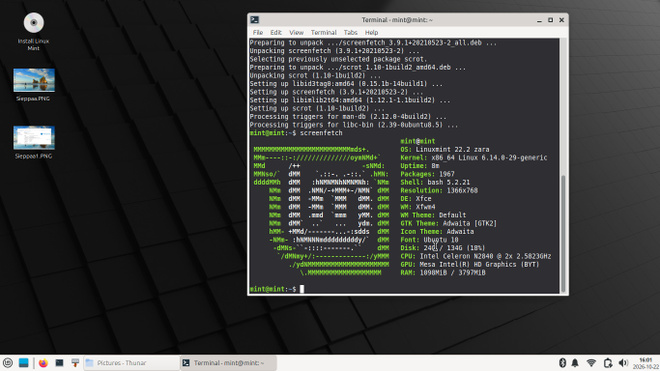This screenshot has width=660, height=371.
Task: Switch to the Pictures - Thunar taskbar window
Action: pos(131,363)
